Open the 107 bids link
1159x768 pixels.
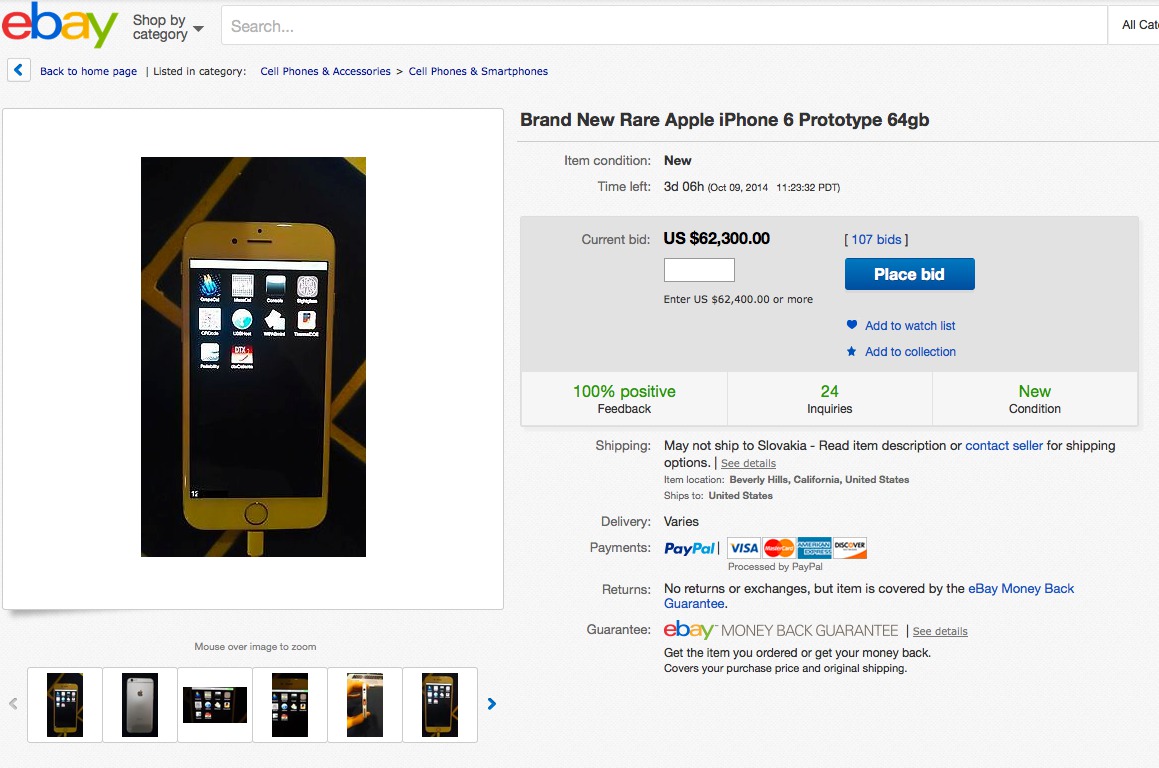876,240
